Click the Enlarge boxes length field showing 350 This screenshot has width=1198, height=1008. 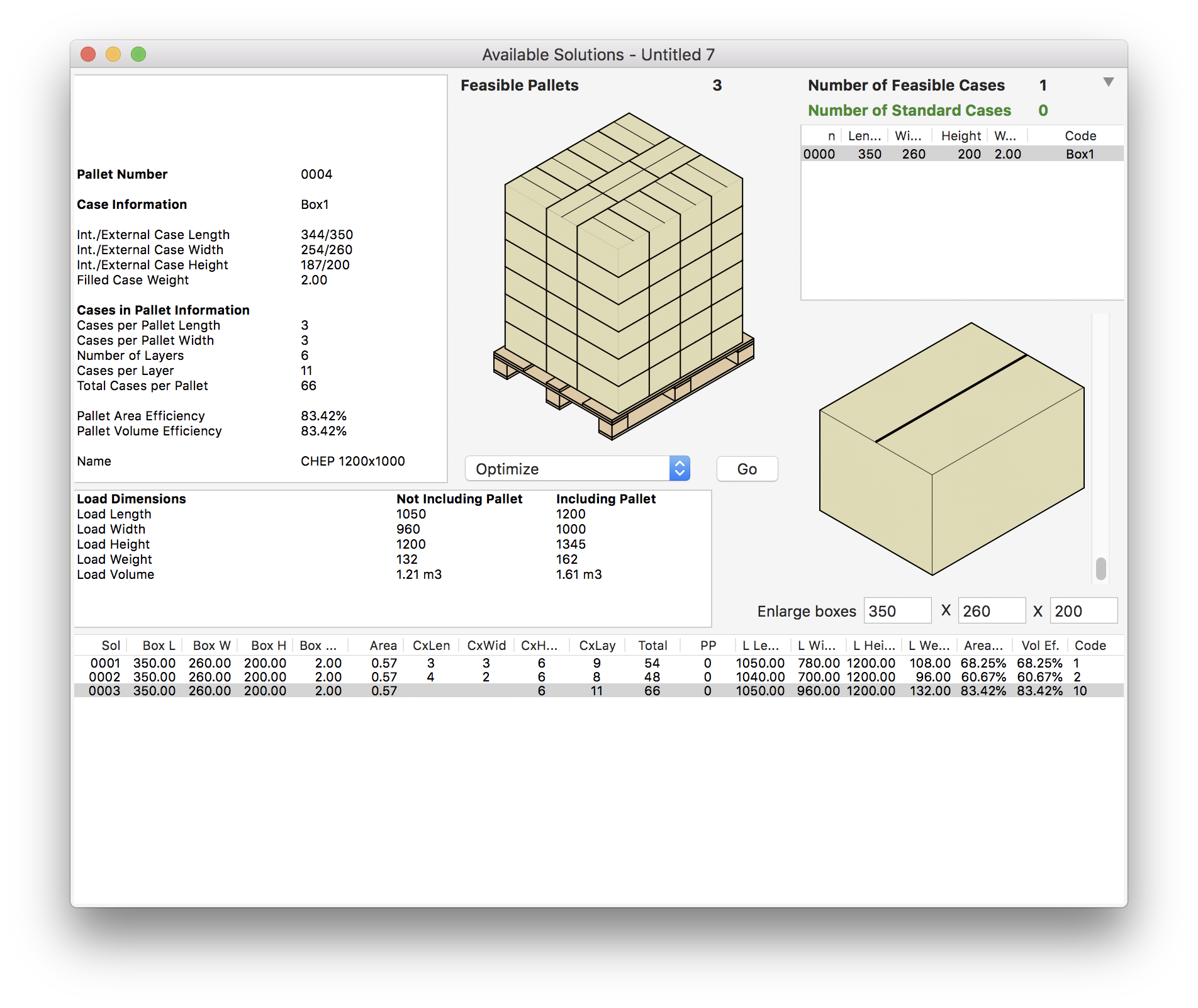[897, 611]
